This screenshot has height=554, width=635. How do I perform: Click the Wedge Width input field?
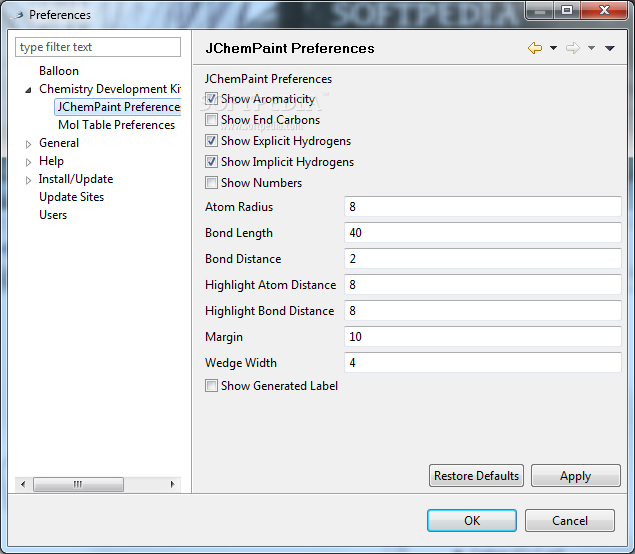point(483,362)
